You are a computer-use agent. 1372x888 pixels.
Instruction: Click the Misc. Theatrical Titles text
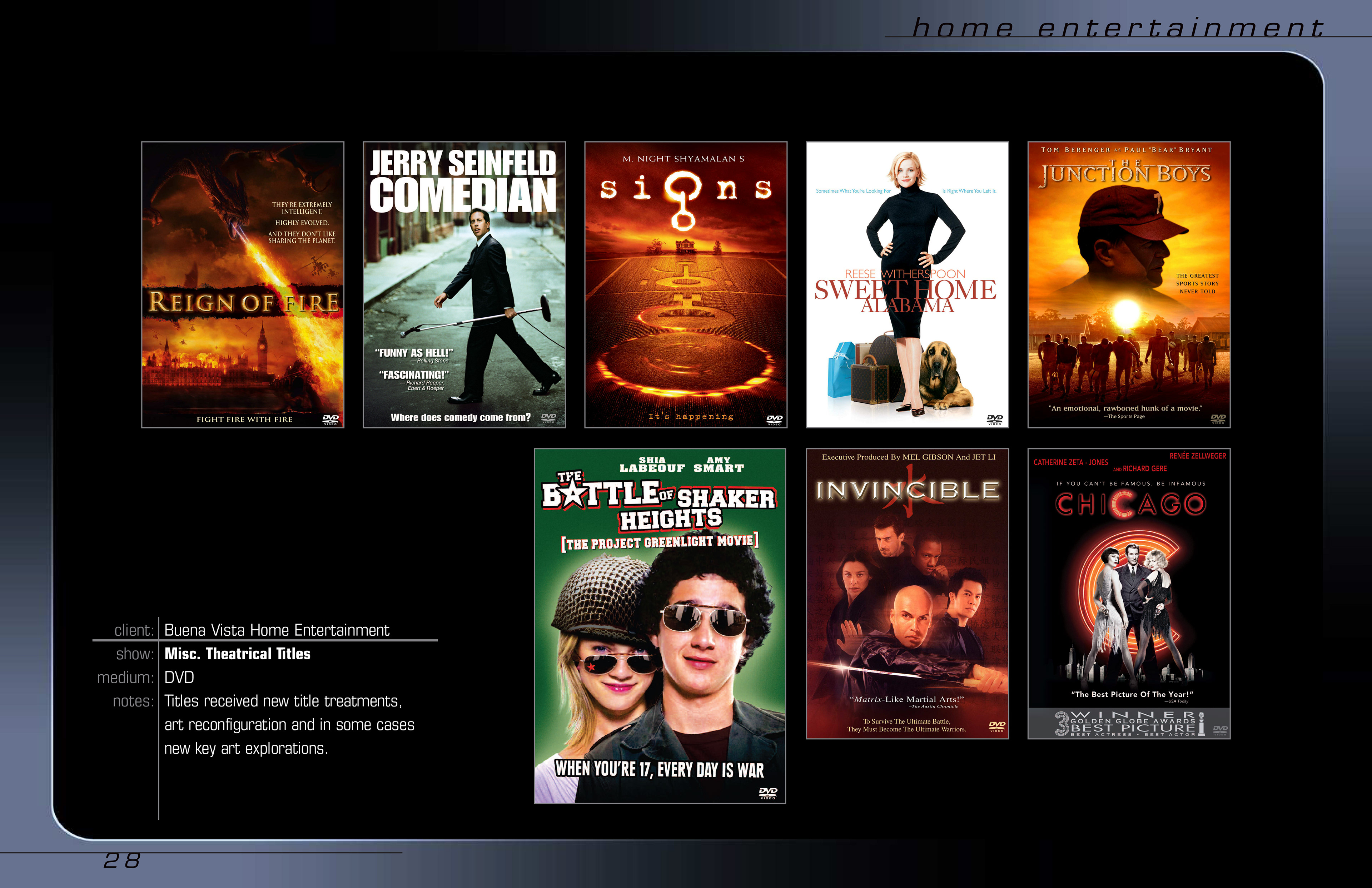(x=238, y=653)
